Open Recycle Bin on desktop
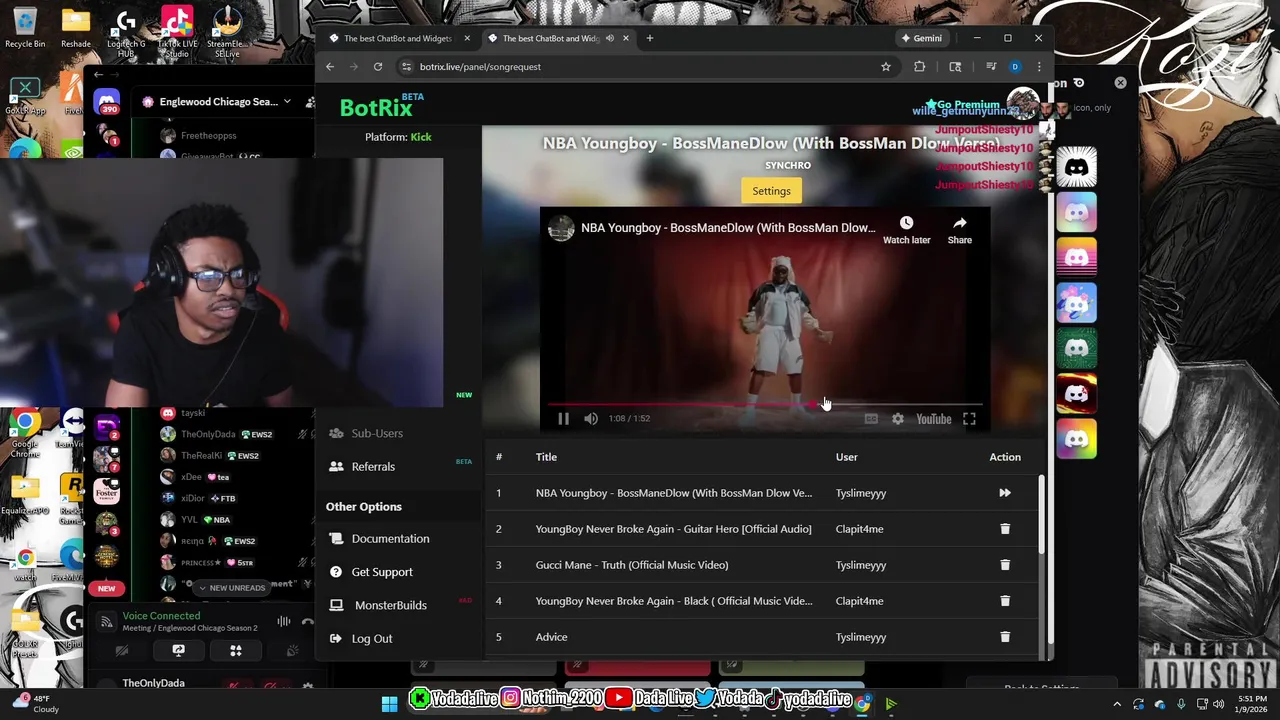This screenshot has height=720, width=1280. point(25,28)
